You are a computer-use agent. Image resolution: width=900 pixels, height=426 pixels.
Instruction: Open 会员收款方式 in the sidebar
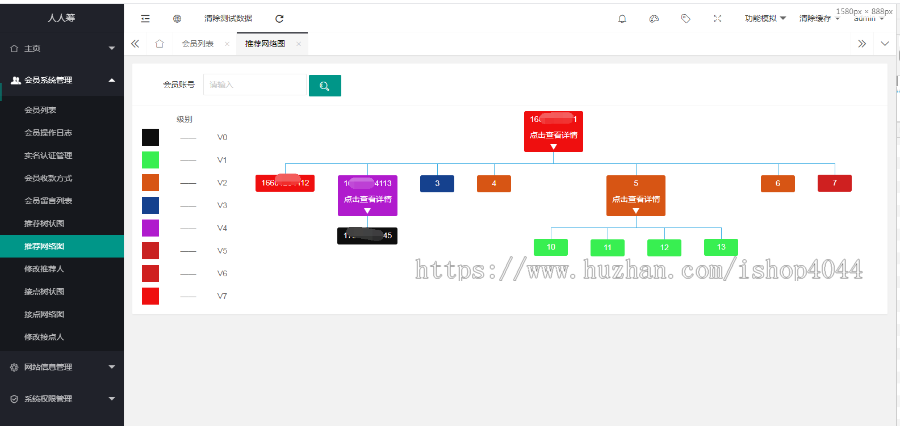[x=48, y=179]
